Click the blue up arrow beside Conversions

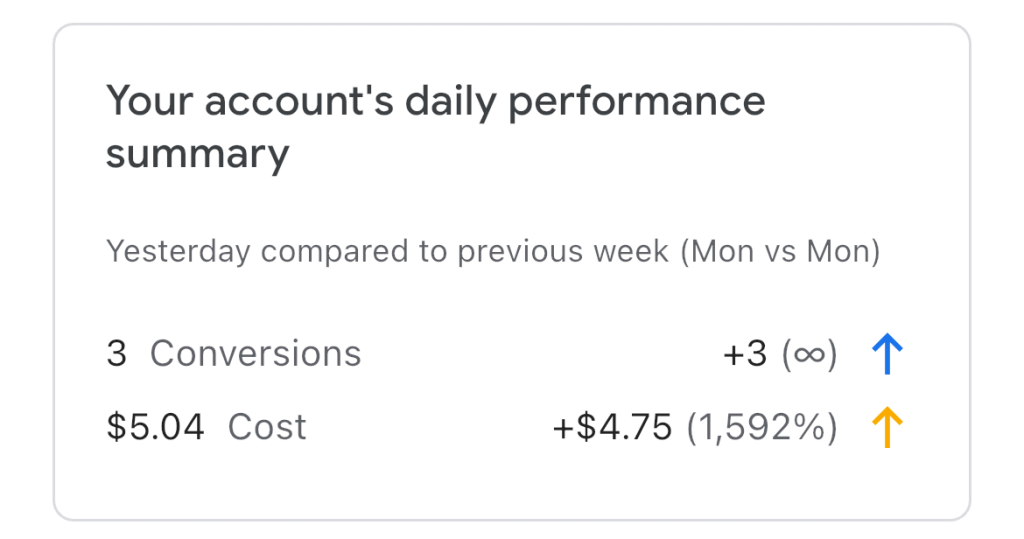(x=887, y=354)
